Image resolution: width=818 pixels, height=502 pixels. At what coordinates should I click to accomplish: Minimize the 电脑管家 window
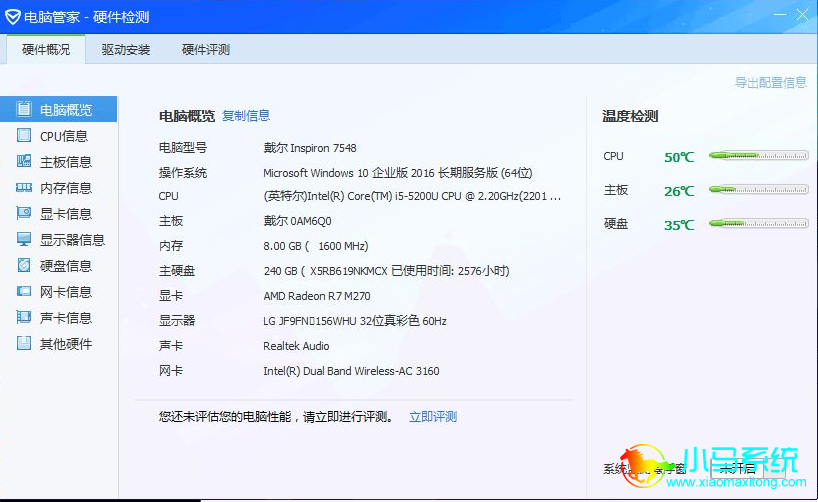780,15
